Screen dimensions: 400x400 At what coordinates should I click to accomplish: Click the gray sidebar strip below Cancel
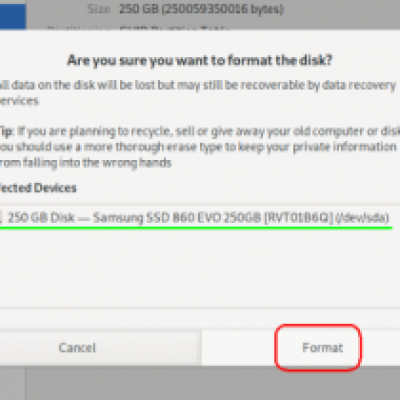13,383
